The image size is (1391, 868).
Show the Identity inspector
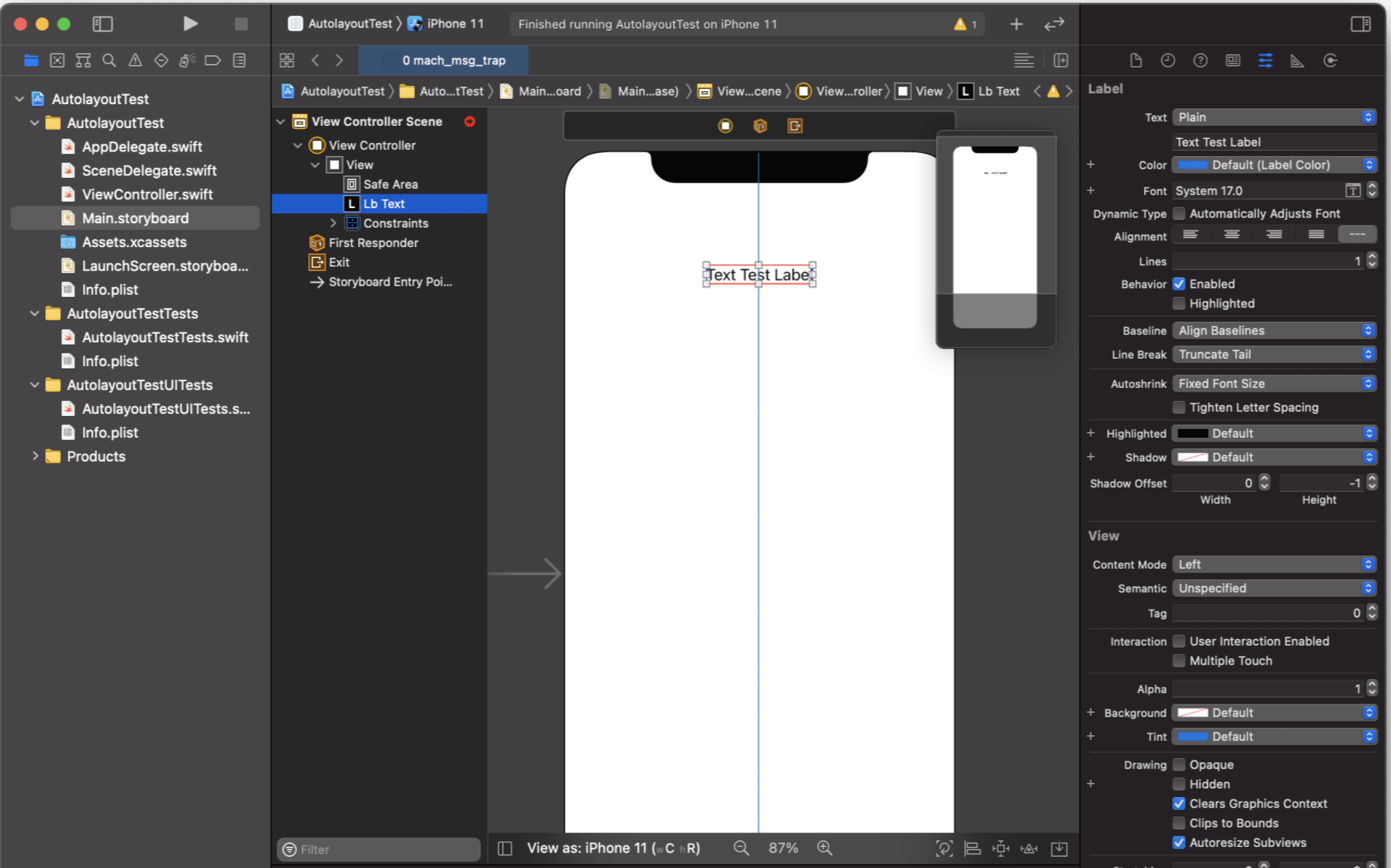1233,60
